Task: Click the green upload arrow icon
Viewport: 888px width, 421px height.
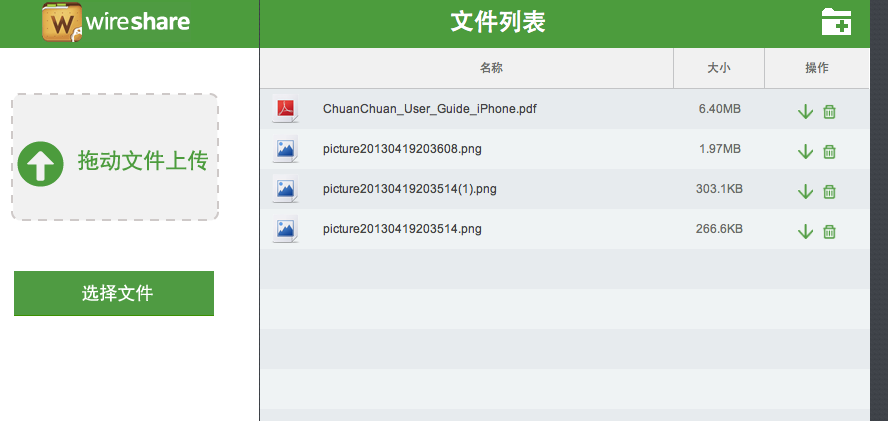Action: [40, 164]
